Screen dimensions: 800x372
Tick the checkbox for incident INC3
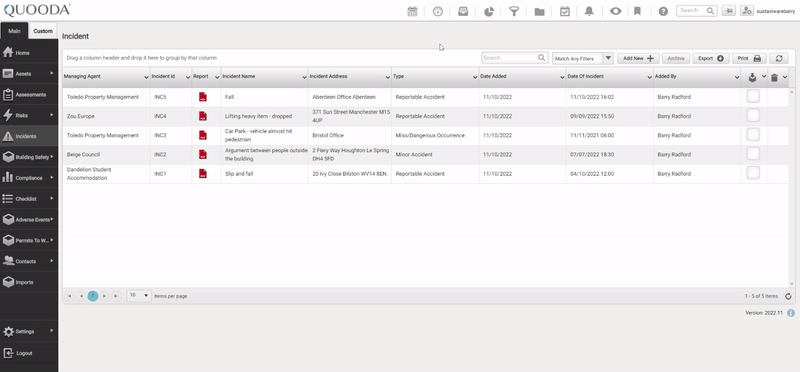[x=753, y=135]
